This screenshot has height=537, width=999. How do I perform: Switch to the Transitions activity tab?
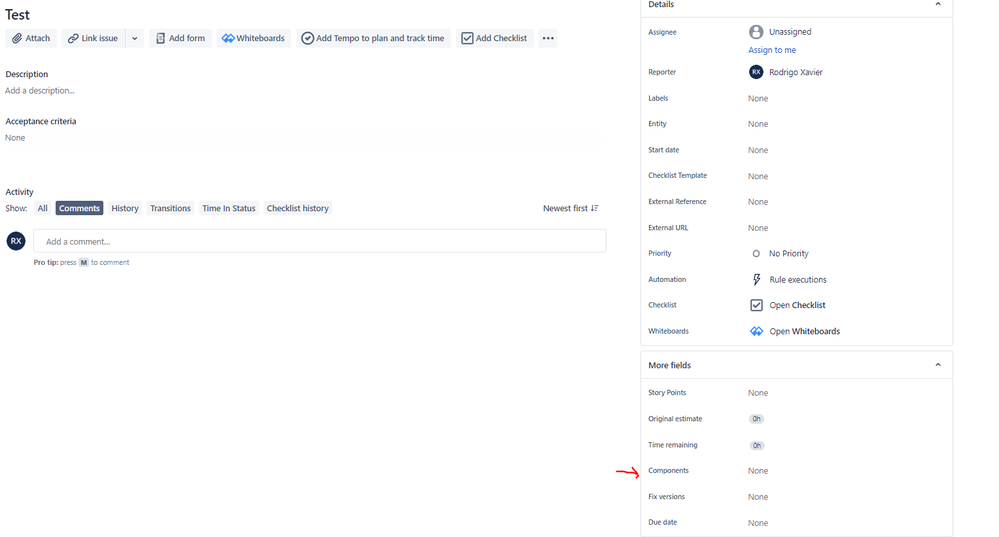(x=170, y=208)
